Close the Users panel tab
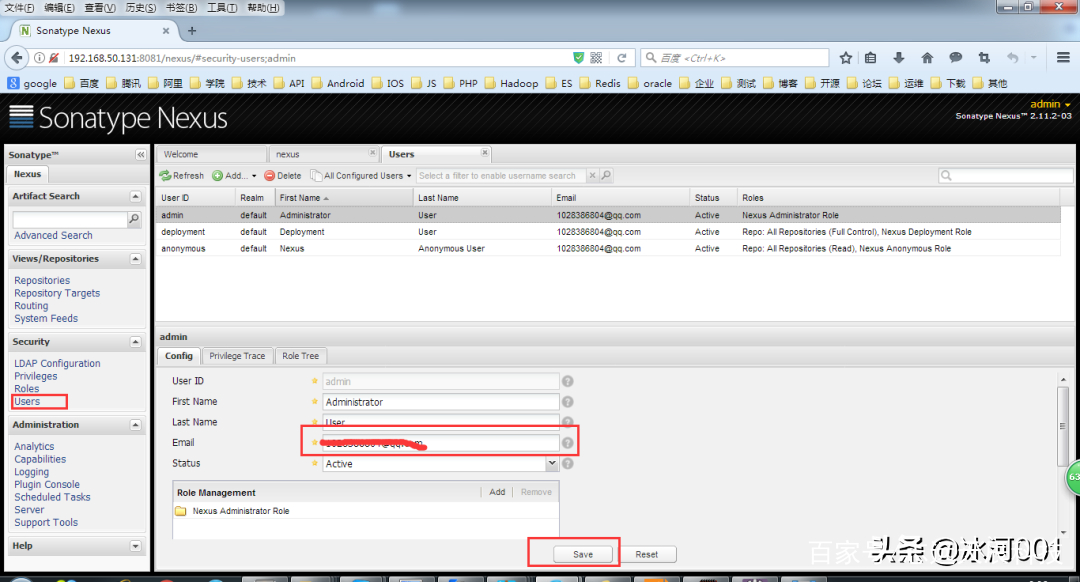 click(485, 152)
